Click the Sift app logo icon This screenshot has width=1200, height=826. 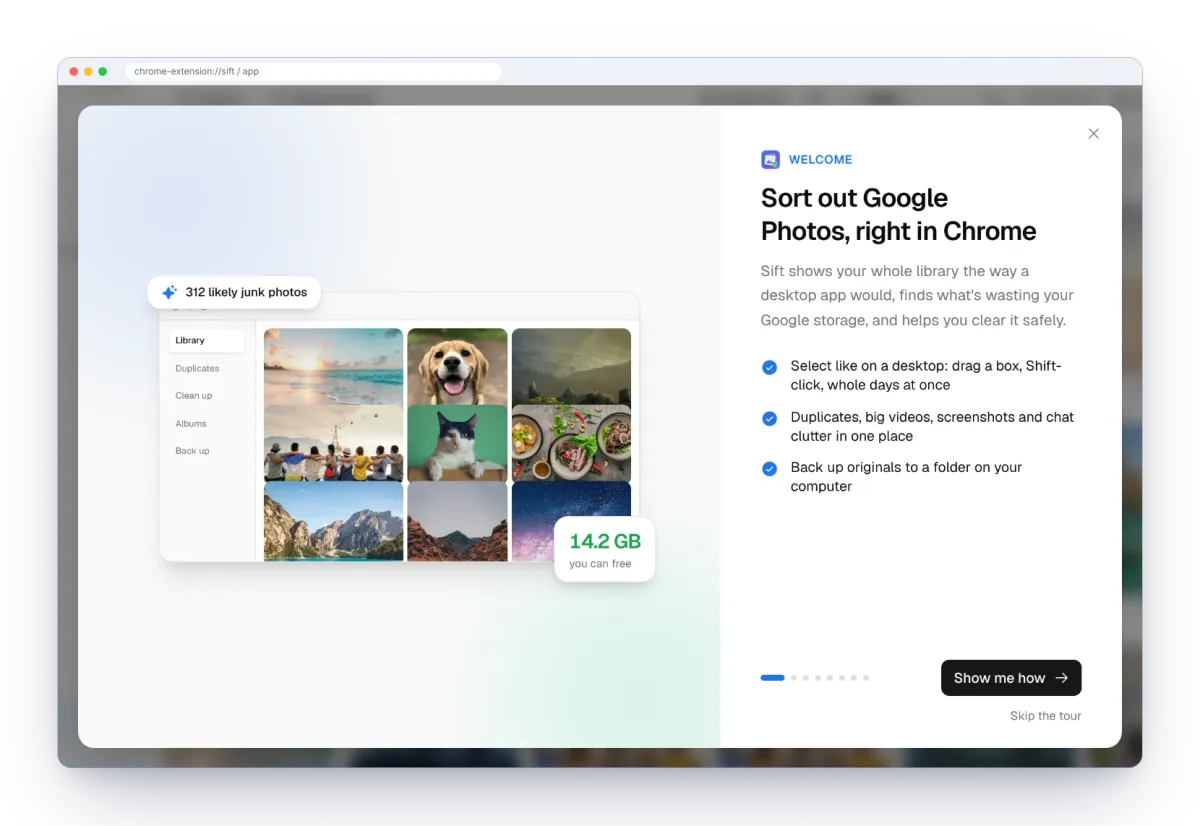770,159
